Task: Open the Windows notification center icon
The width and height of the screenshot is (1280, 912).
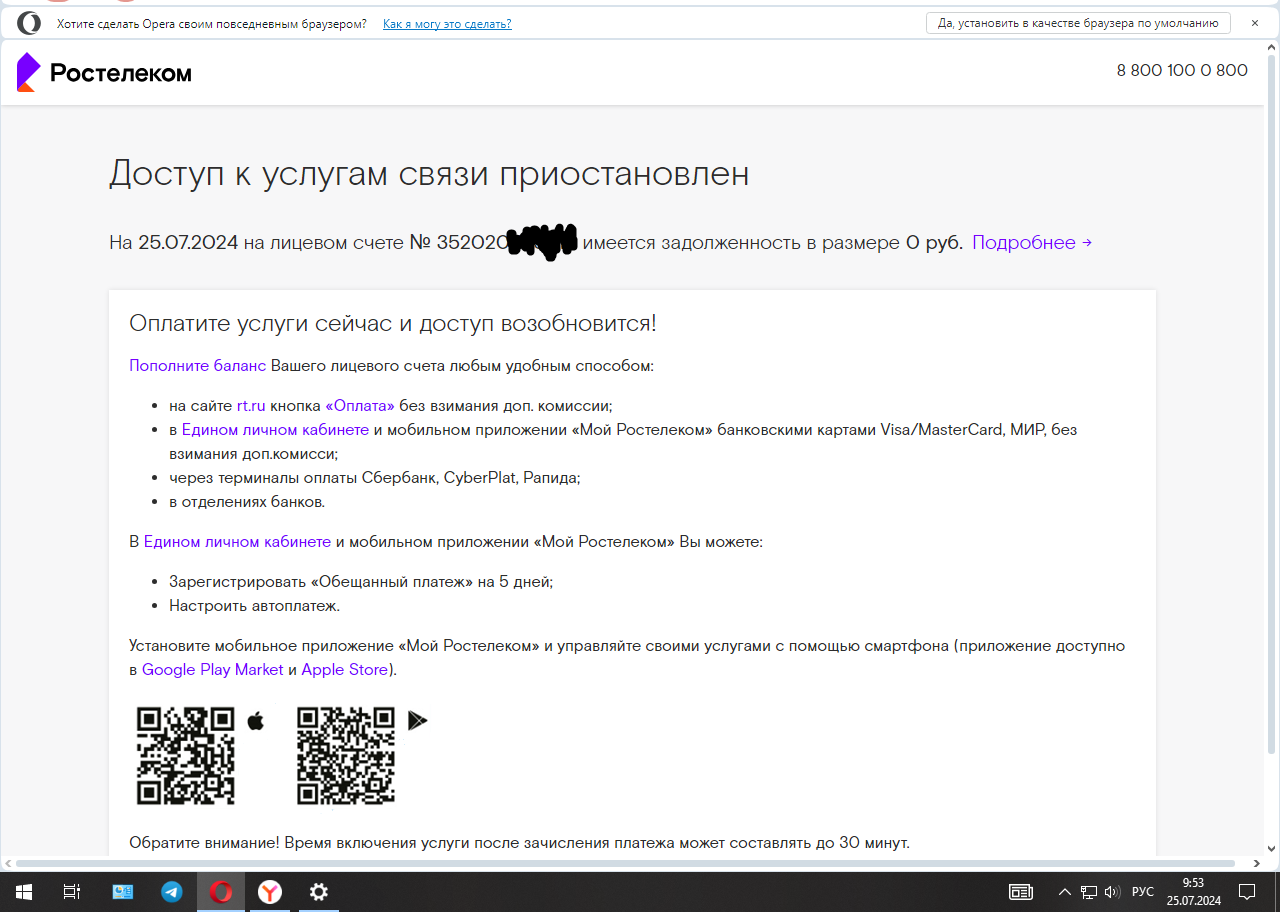Action: (1247, 892)
